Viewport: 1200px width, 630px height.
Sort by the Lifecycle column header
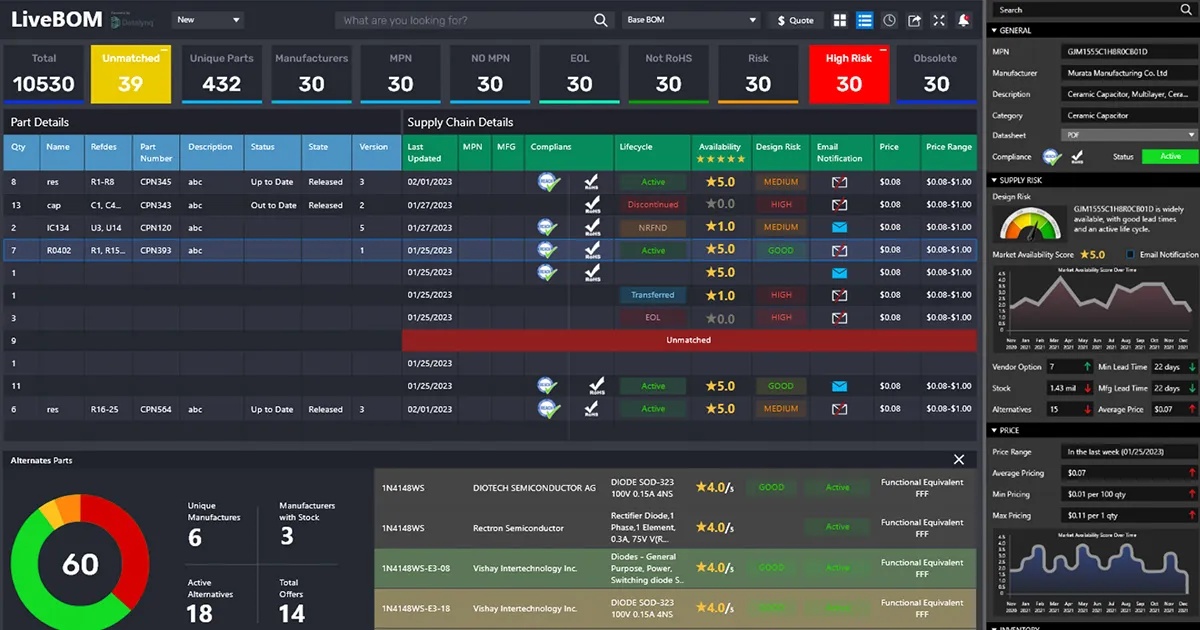[652, 153]
